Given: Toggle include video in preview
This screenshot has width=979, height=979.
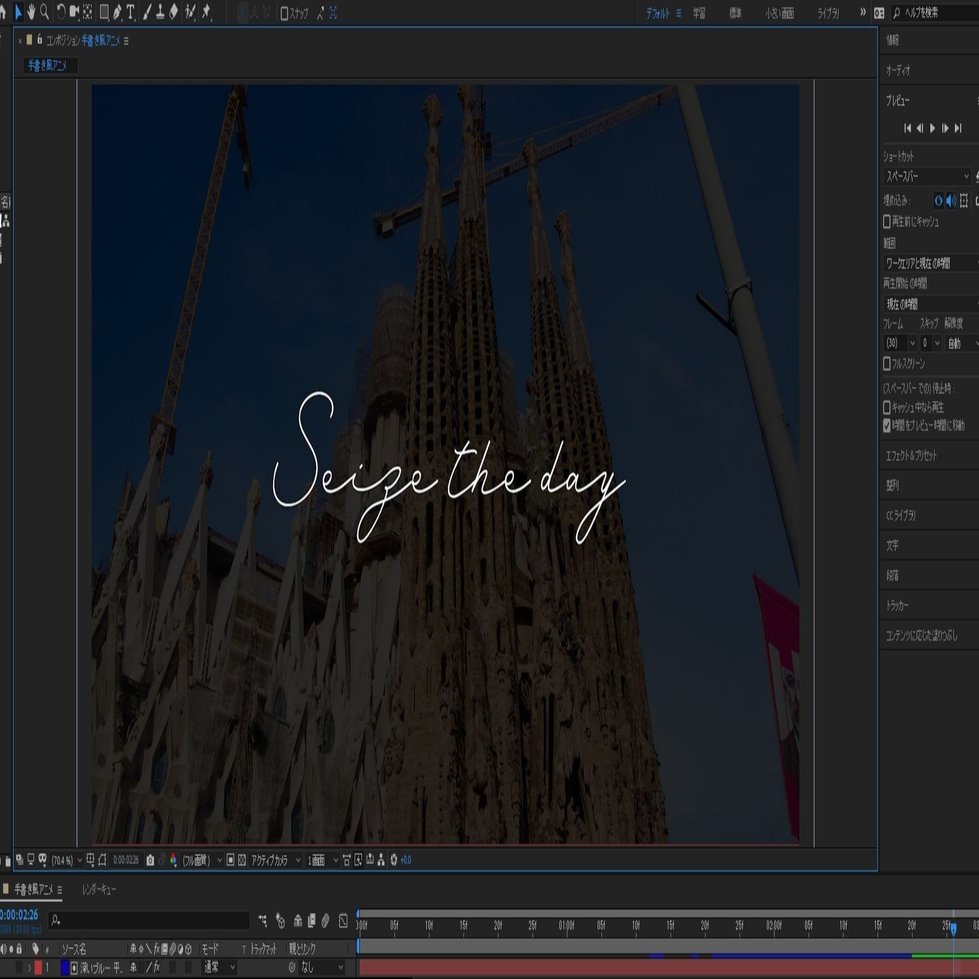Looking at the screenshot, I should point(938,200).
